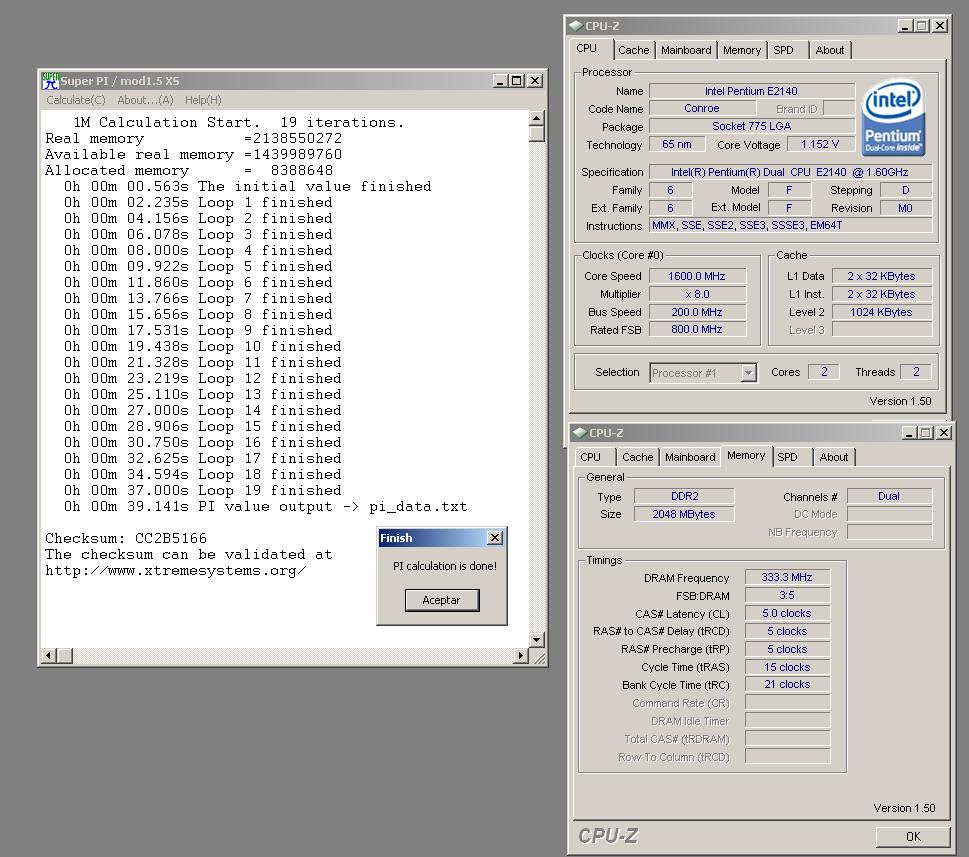Switch to Mainboard tab in lower CPU-Z

(690, 457)
